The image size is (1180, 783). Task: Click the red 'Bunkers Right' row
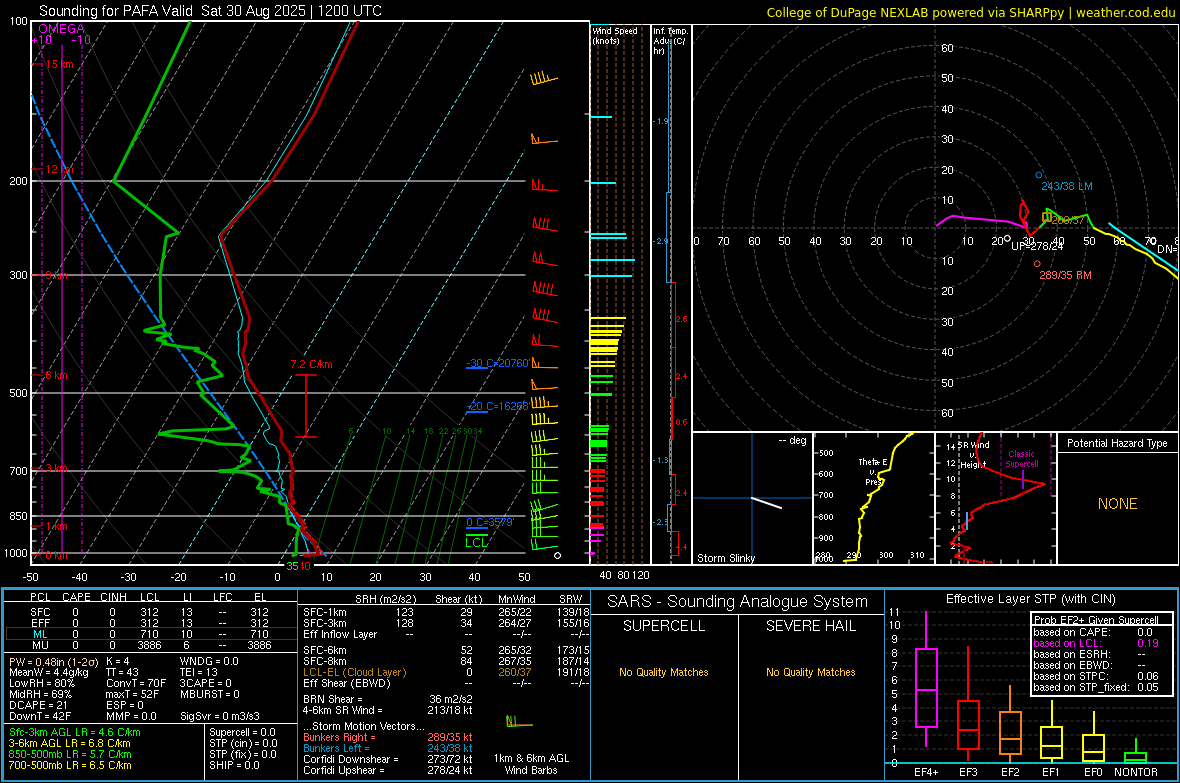pos(388,738)
